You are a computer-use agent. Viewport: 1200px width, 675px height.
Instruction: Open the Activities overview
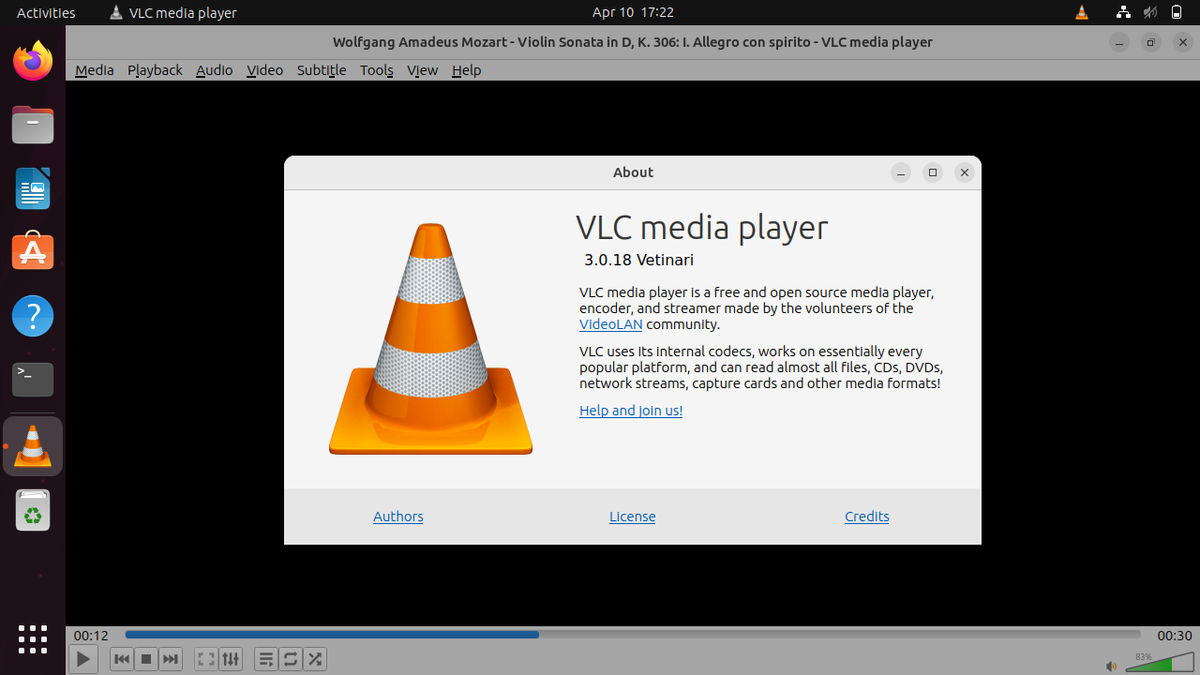[48, 13]
